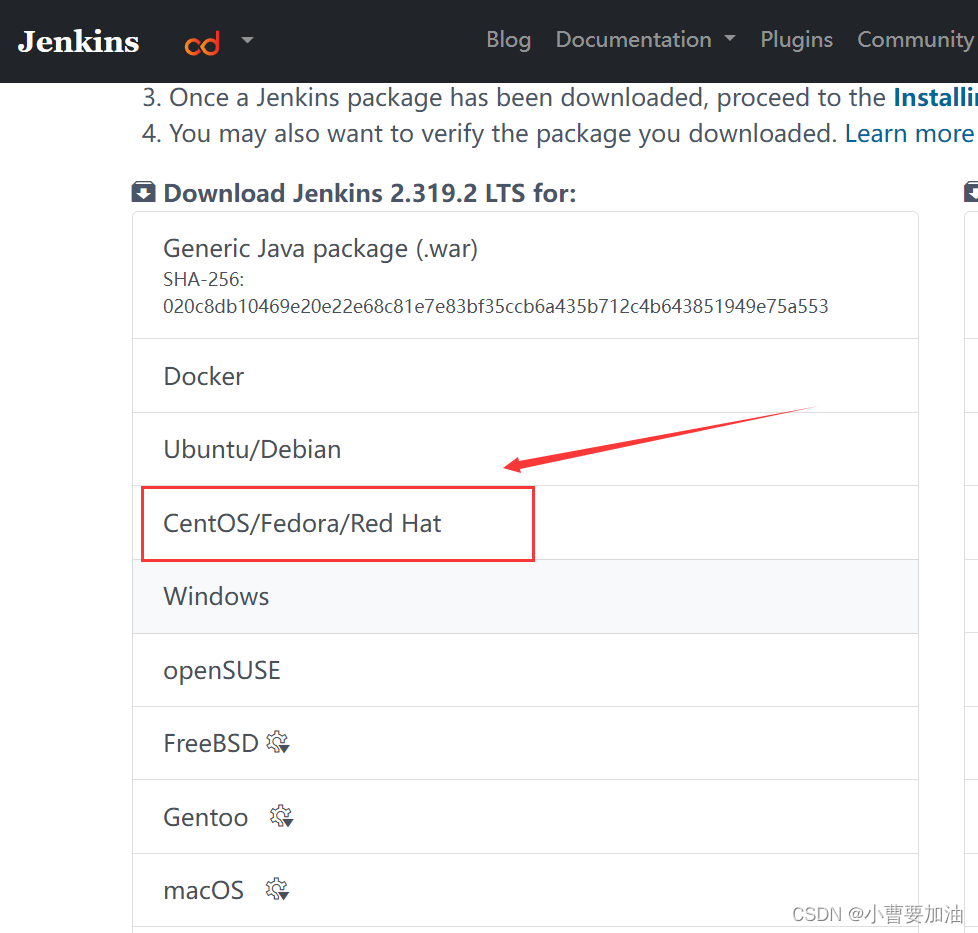
Task: Go to the Plugins page
Action: (796, 39)
